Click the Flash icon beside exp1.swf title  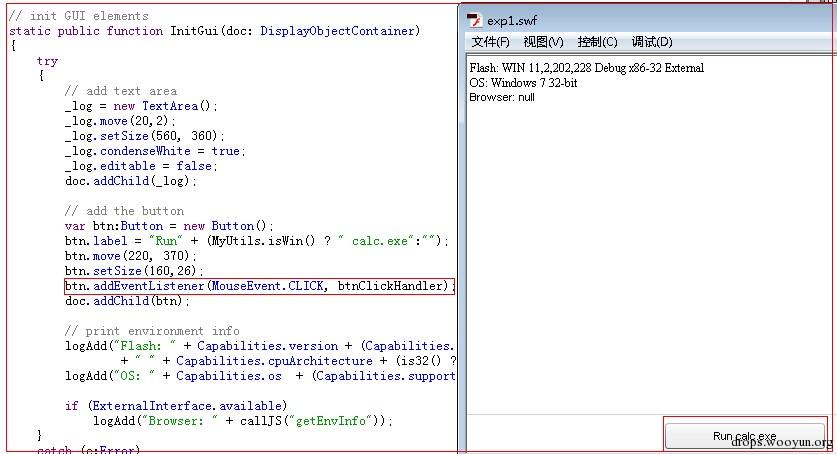pos(474,20)
